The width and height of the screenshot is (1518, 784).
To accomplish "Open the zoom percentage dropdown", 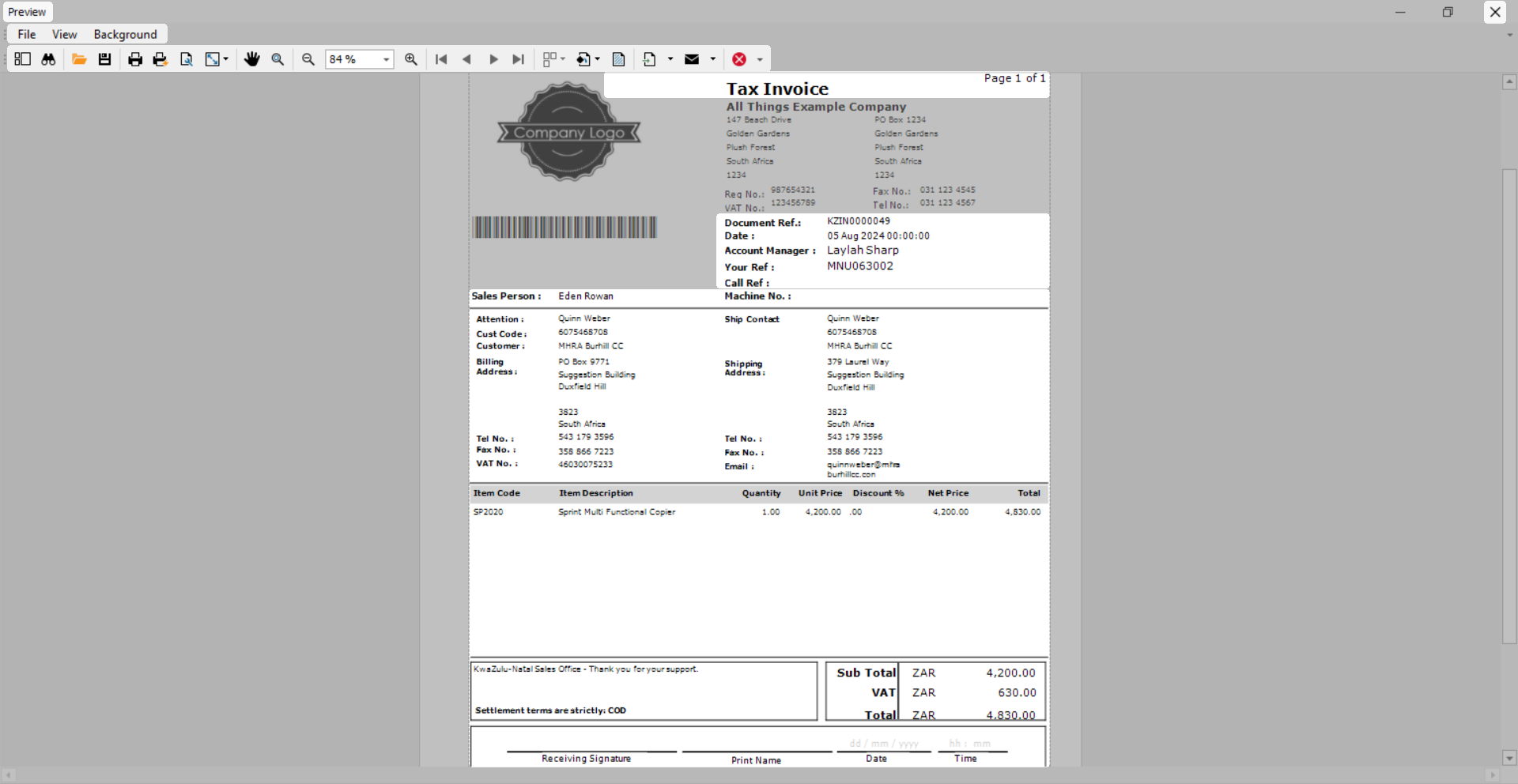I will pyautogui.click(x=387, y=59).
